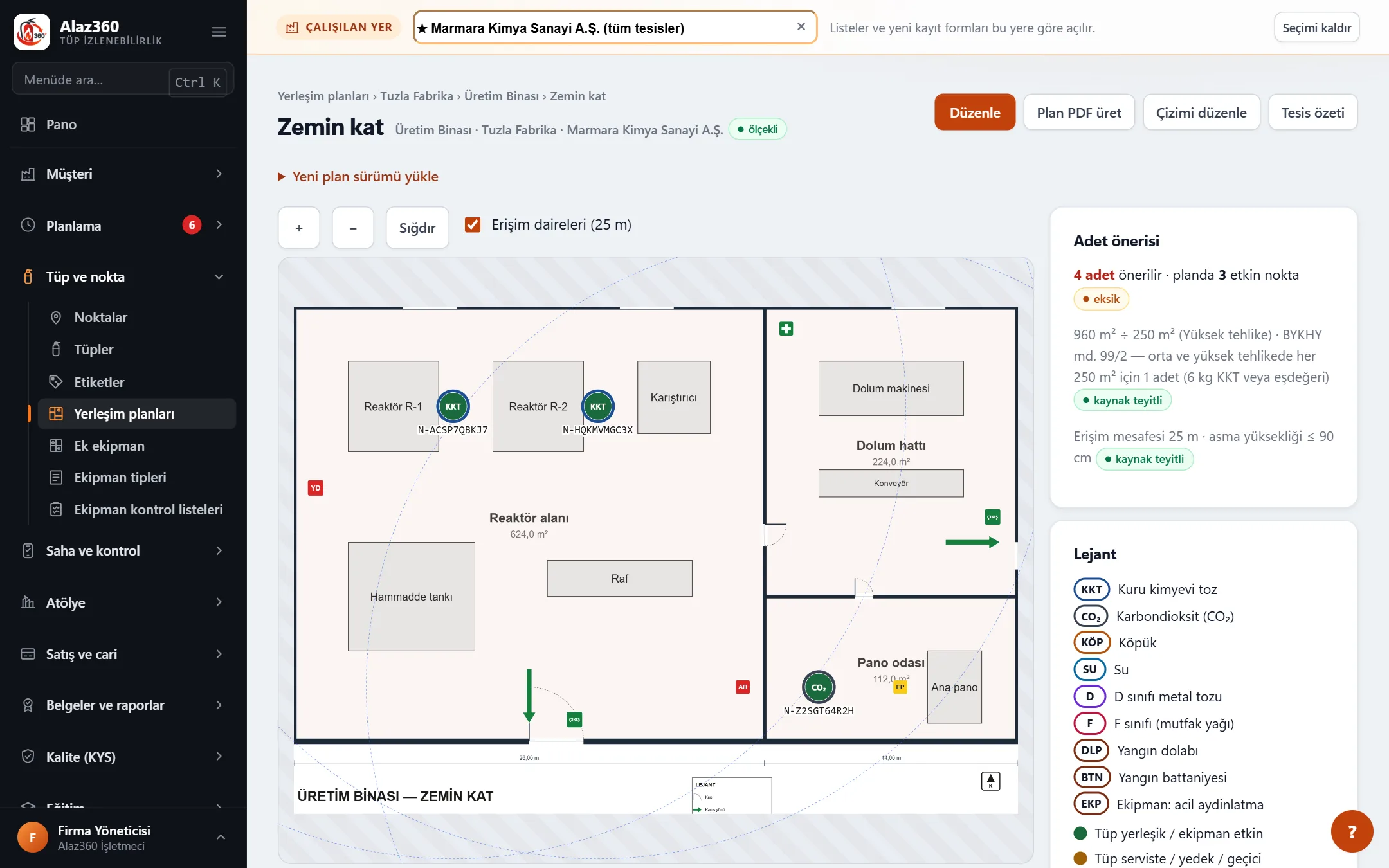Click the Tuzla Fabrika breadcrumb
The height and width of the screenshot is (868, 1389).
[x=417, y=96]
